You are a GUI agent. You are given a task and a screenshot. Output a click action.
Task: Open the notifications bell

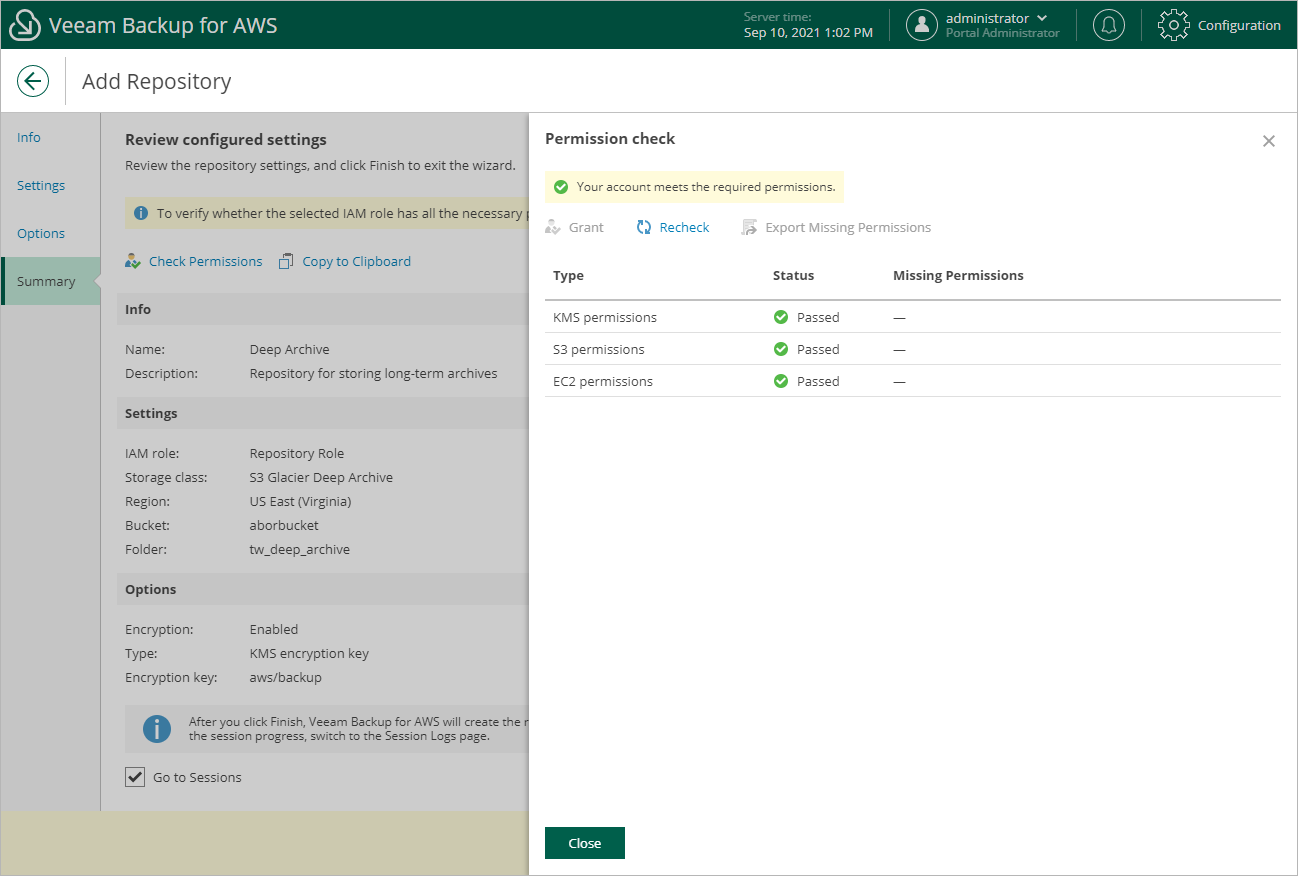pos(1108,25)
